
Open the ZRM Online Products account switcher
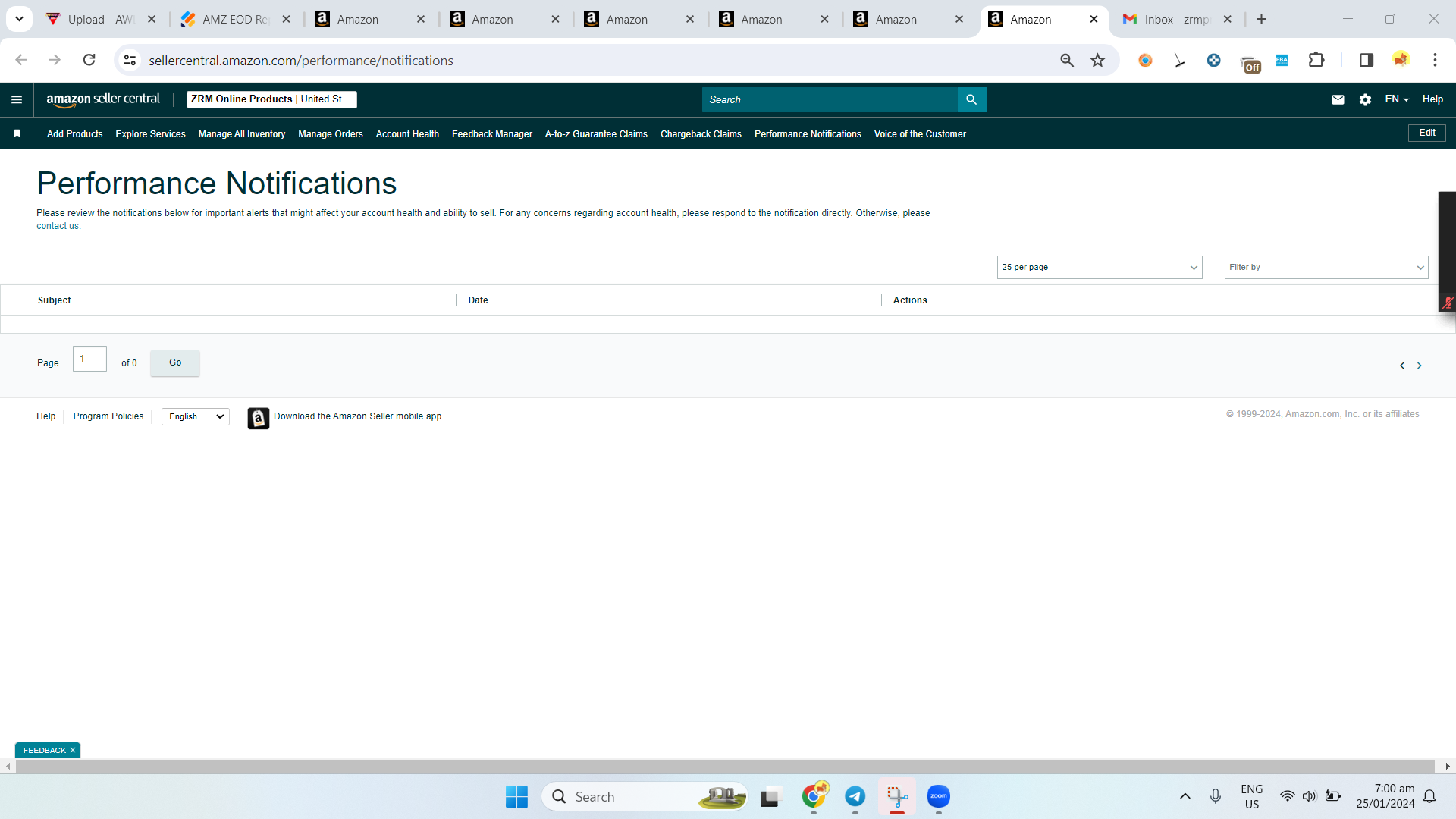pyautogui.click(x=271, y=99)
